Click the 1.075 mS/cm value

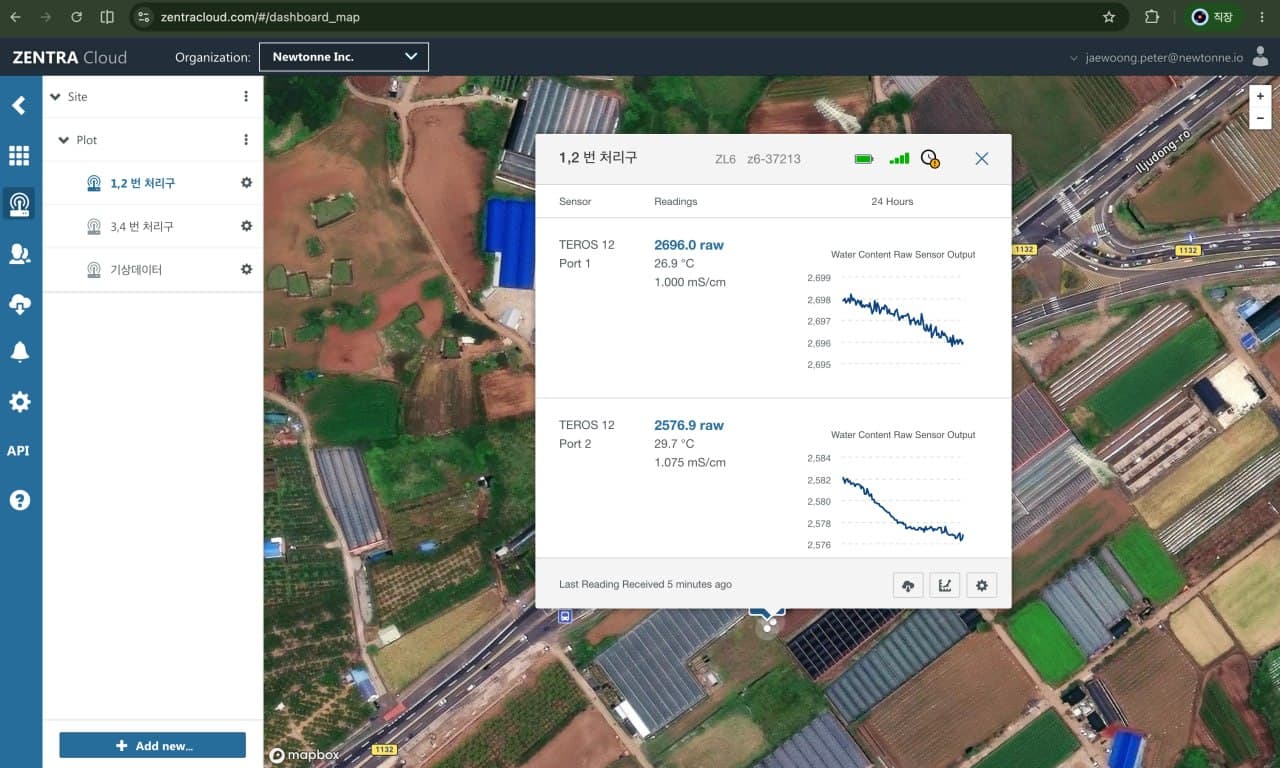(x=690, y=463)
